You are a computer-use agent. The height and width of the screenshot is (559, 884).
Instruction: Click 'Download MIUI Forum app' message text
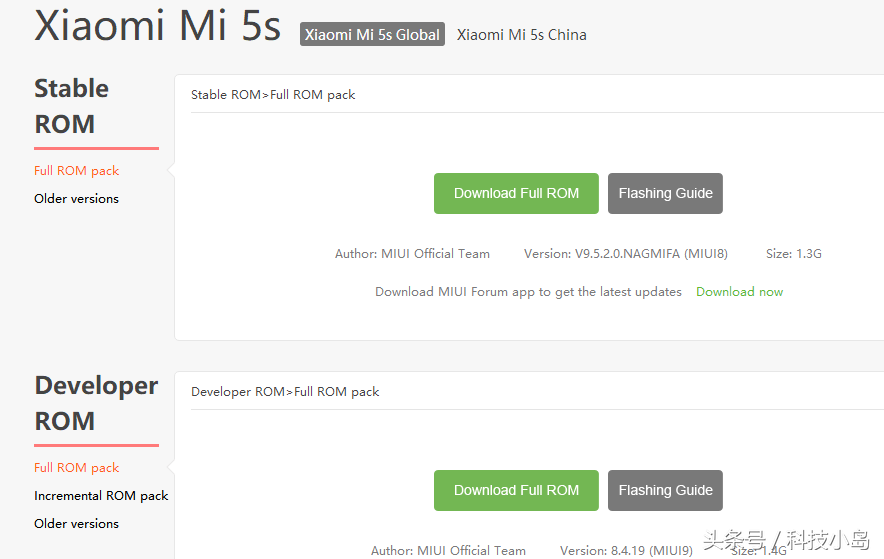(x=528, y=292)
